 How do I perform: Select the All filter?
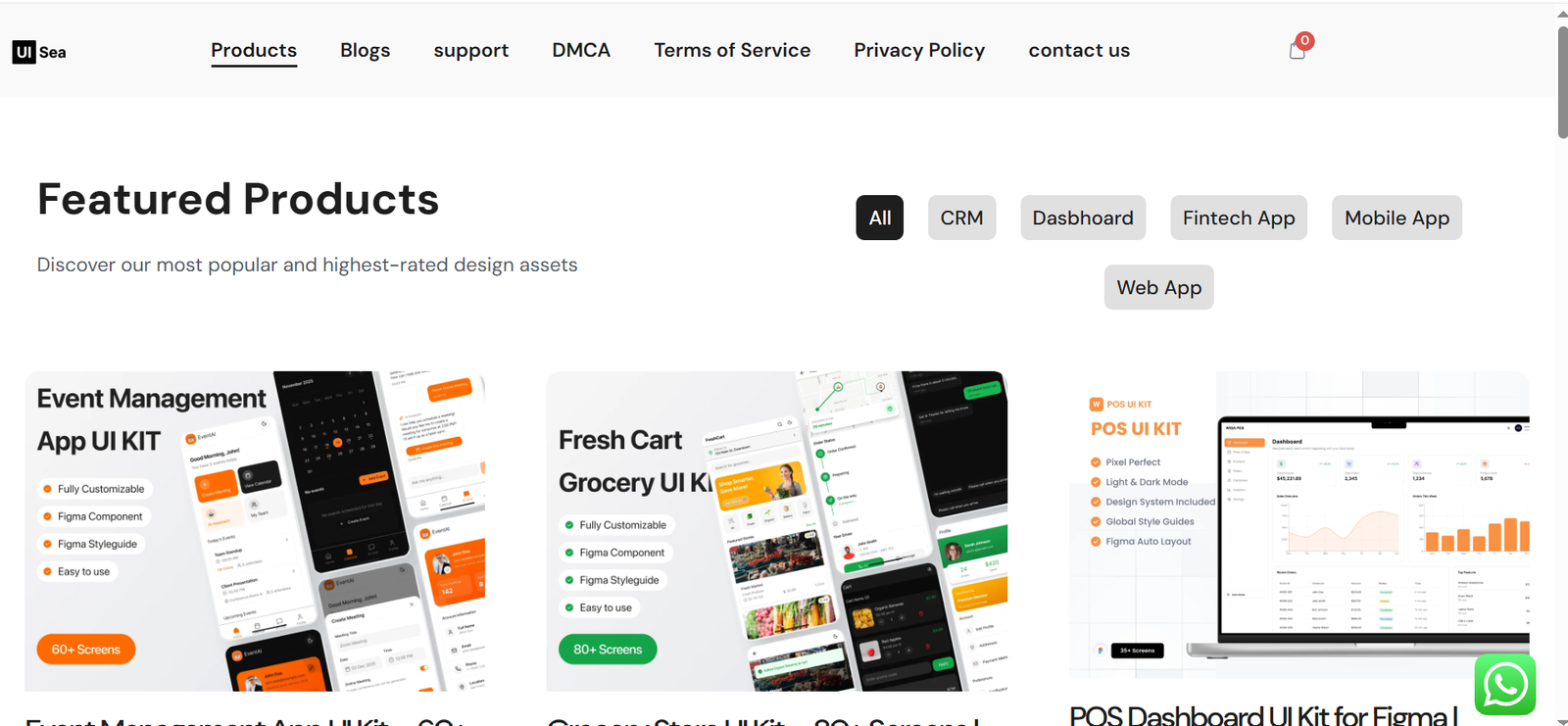(x=880, y=218)
